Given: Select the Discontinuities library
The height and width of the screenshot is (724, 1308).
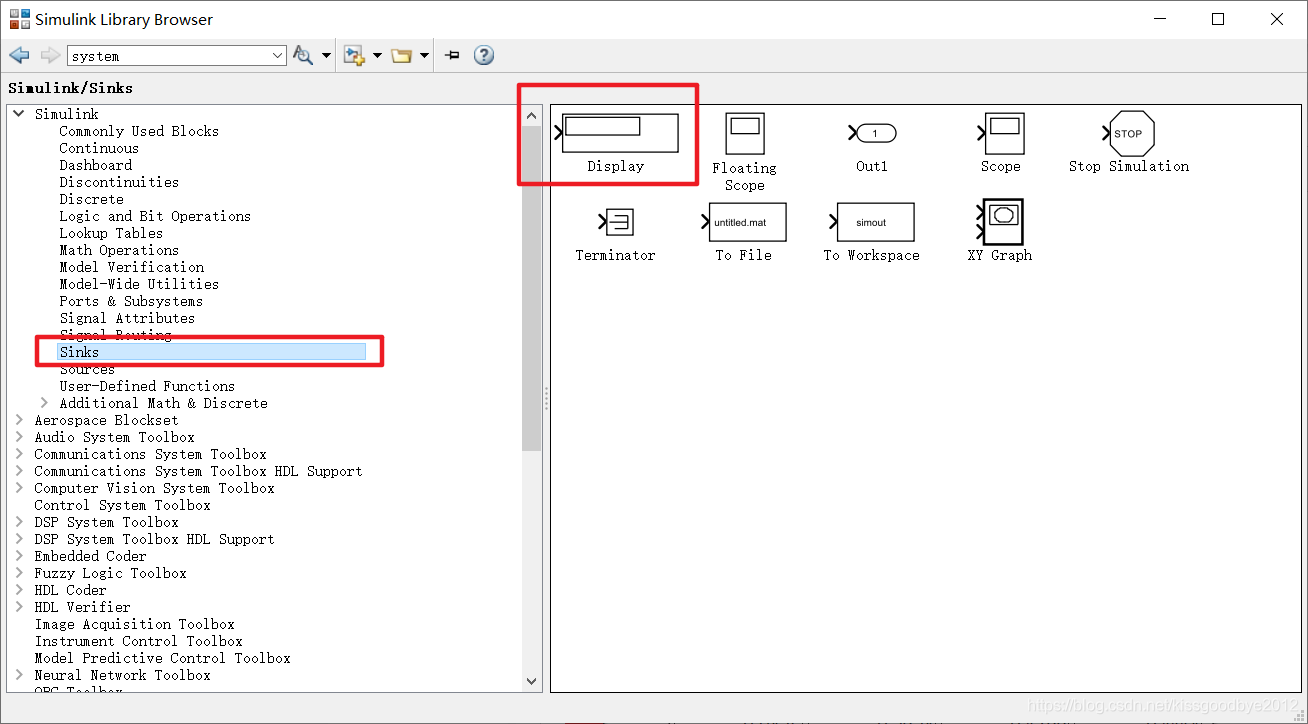Looking at the screenshot, I should (119, 182).
